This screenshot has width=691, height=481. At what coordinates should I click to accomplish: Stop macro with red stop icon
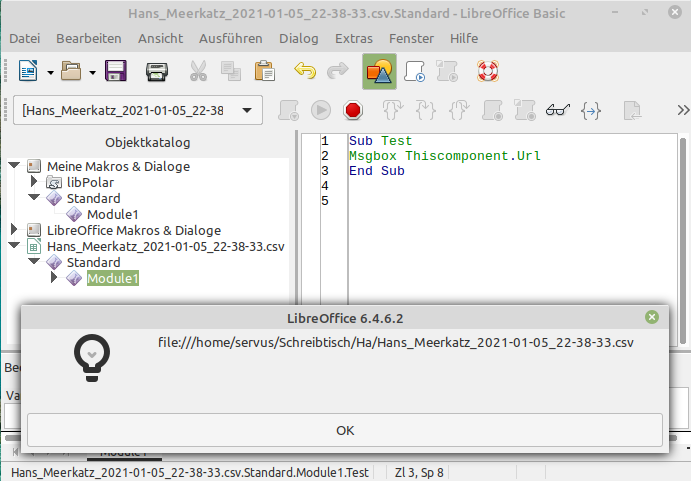coord(353,110)
